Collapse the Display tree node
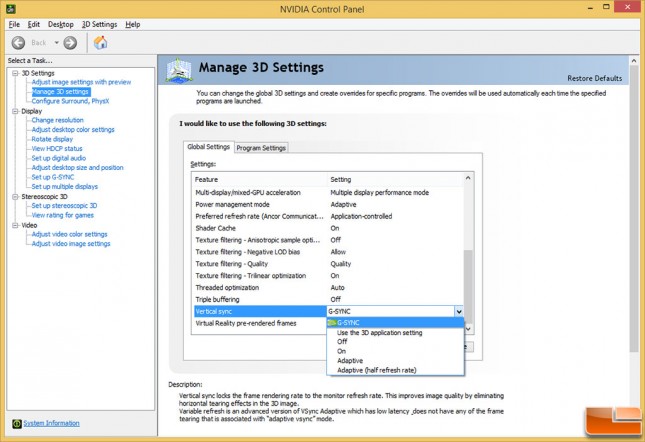Image resolution: width=645 pixels, height=442 pixels. (x=15, y=111)
